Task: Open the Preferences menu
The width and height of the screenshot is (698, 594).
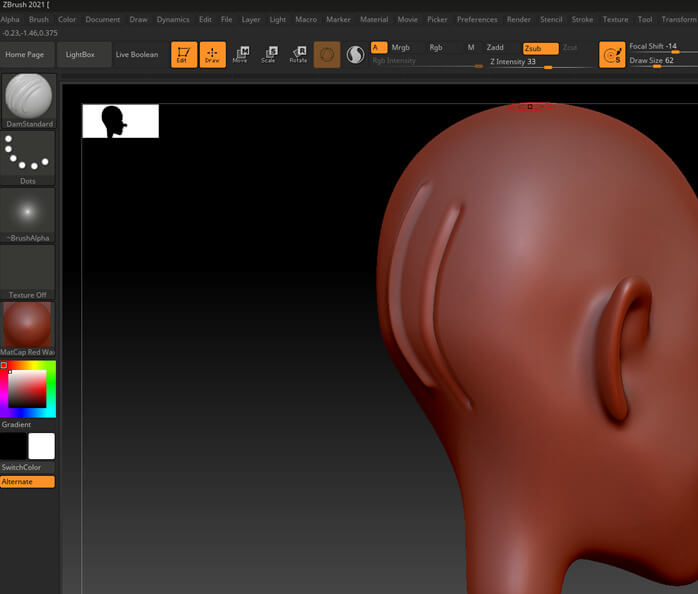Action: click(477, 19)
